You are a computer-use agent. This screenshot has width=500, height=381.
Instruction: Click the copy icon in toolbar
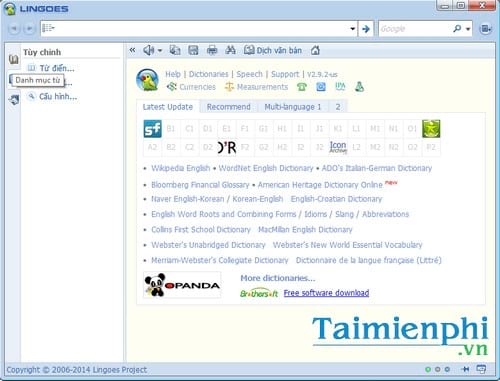click(x=175, y=50)
